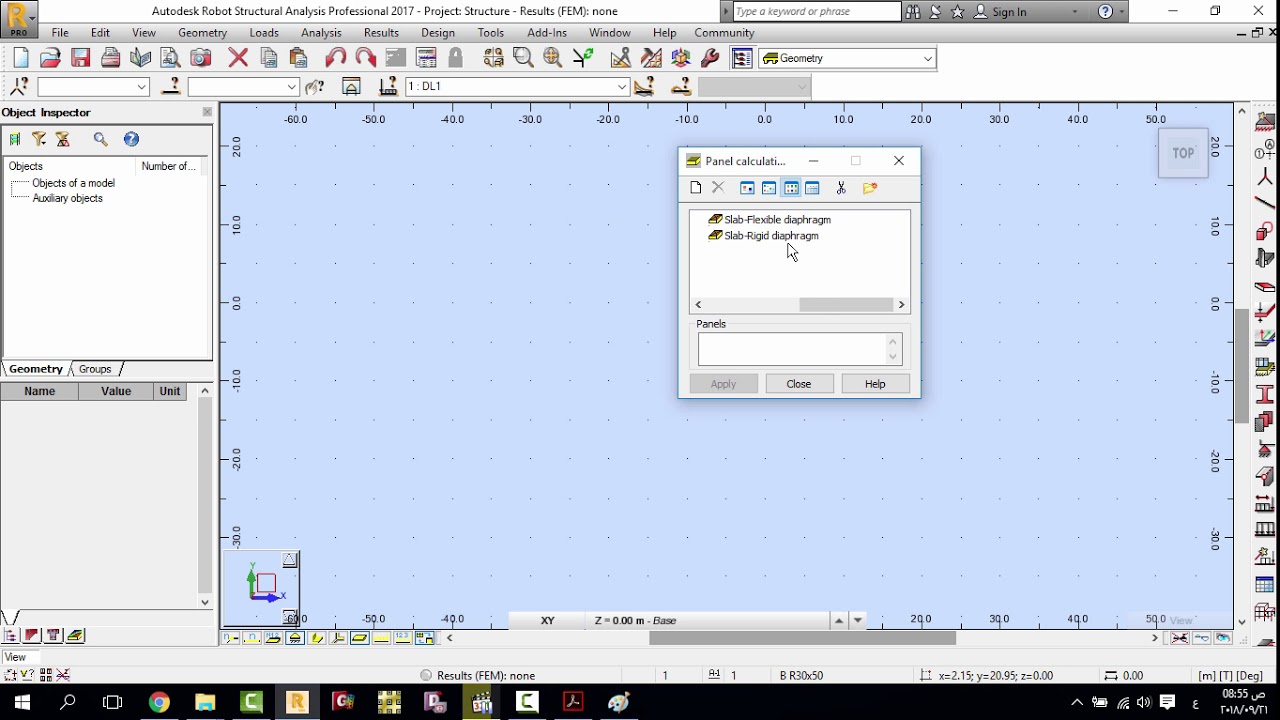Open the File menu
Viewport: 1280px width, 720px height.
tap(60, 33)
